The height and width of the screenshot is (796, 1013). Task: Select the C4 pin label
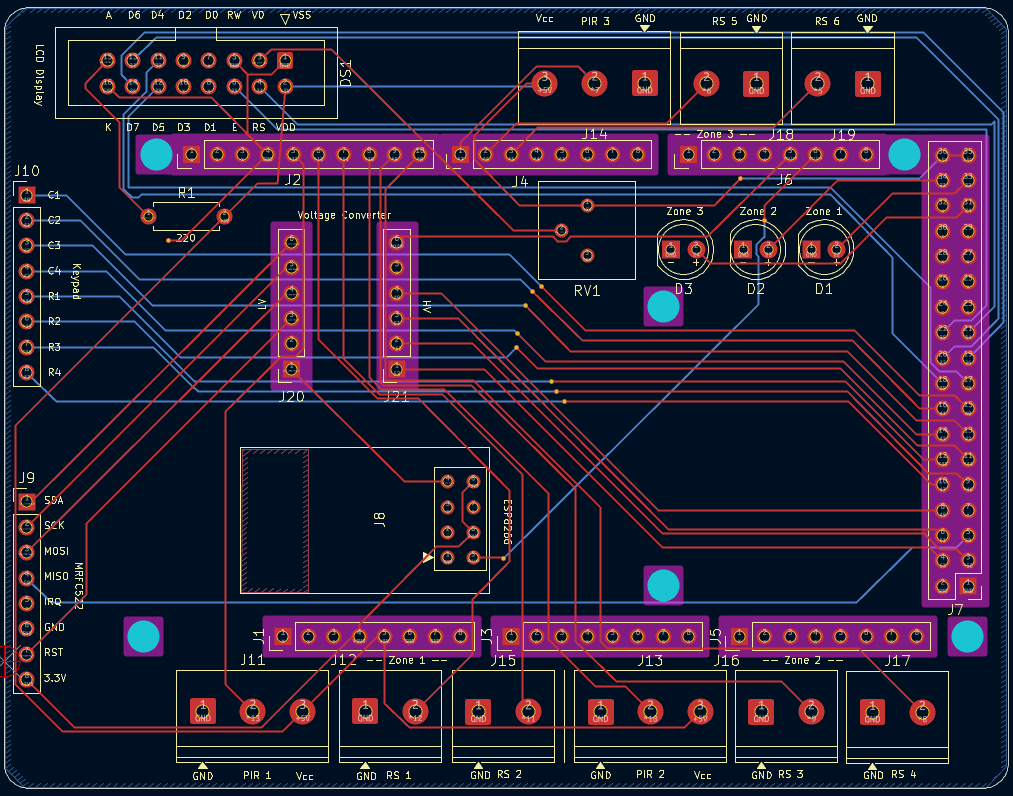tap(54, 271)
